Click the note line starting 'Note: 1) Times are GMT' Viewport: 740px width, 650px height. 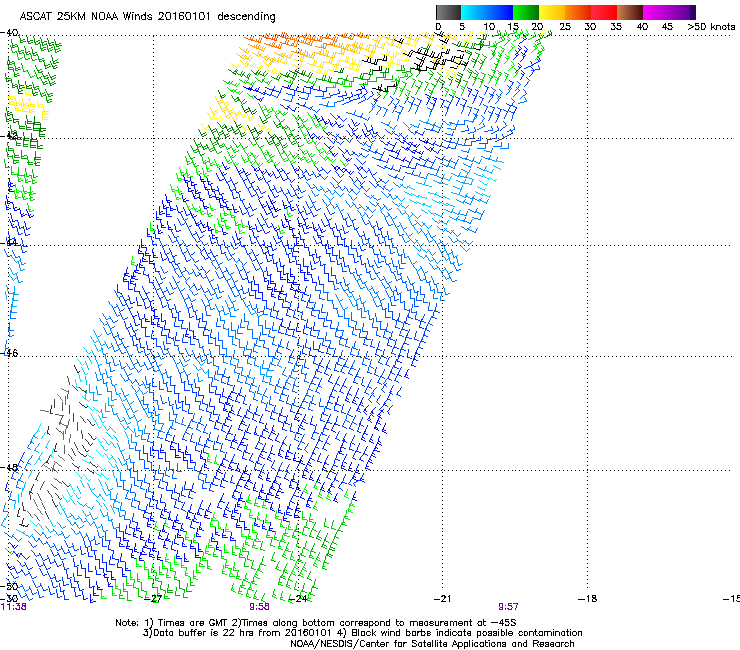point(316,623)
